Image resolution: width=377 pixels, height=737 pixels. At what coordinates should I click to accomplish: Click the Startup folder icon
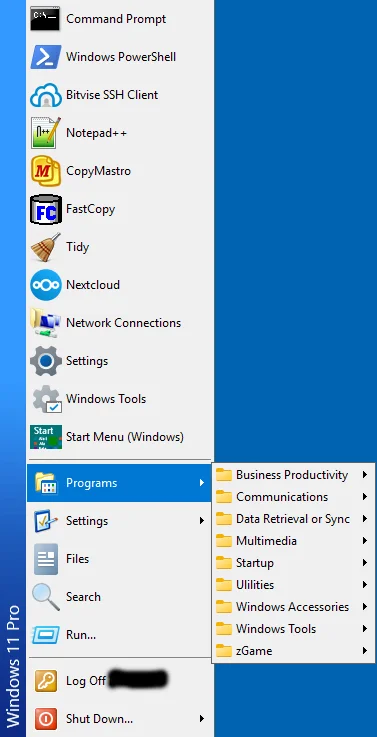click(x=224, y=563)
